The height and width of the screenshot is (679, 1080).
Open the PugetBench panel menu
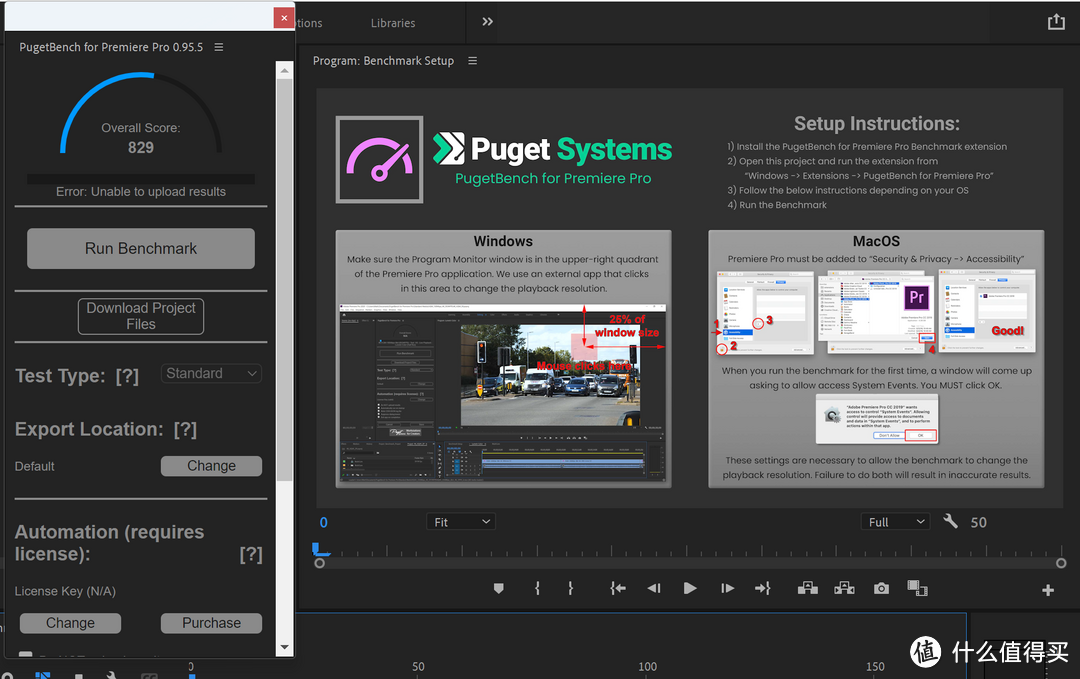tap(219, 47)
